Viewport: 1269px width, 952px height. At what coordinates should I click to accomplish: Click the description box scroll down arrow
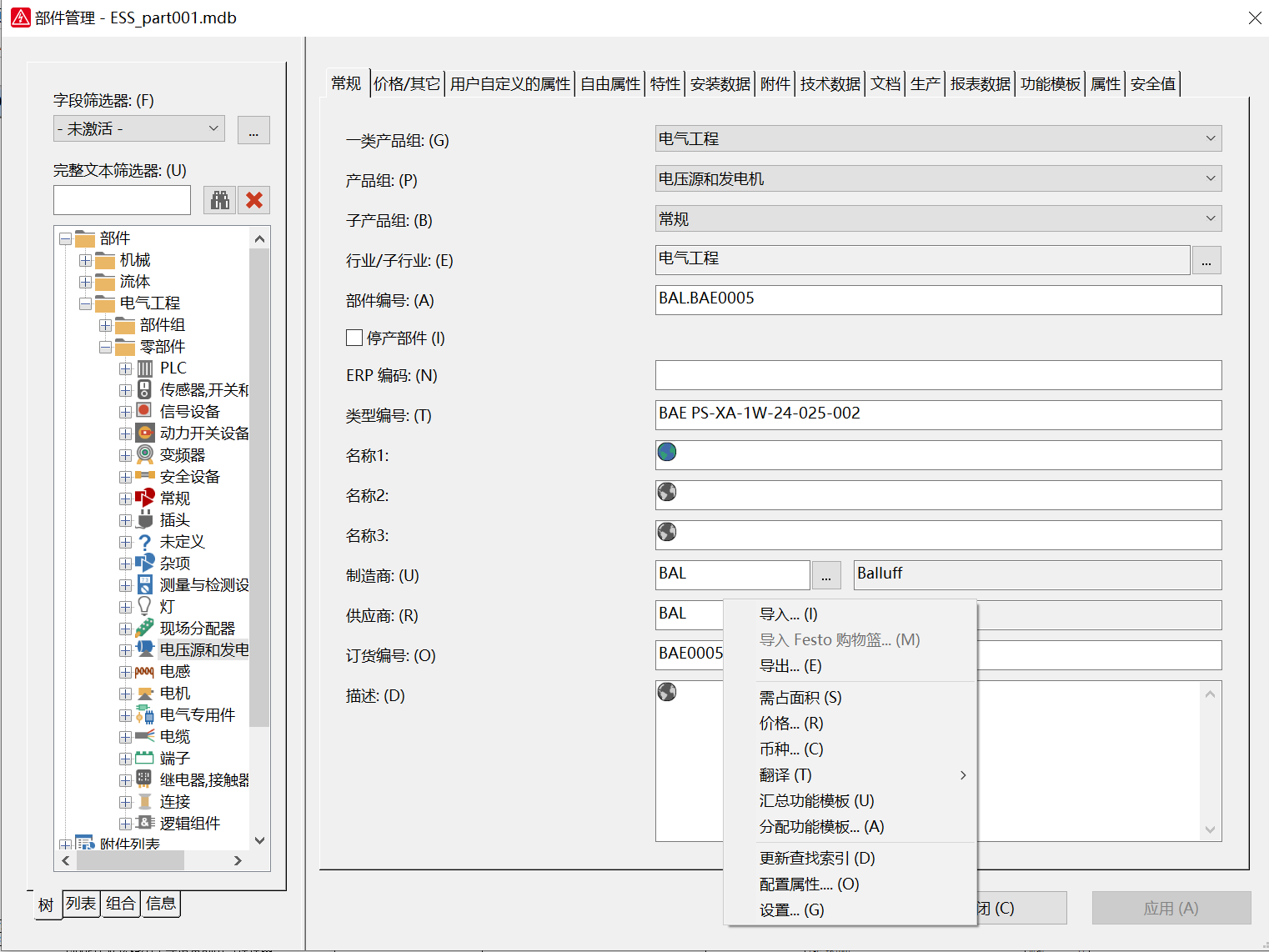[x=1211, y=829]
